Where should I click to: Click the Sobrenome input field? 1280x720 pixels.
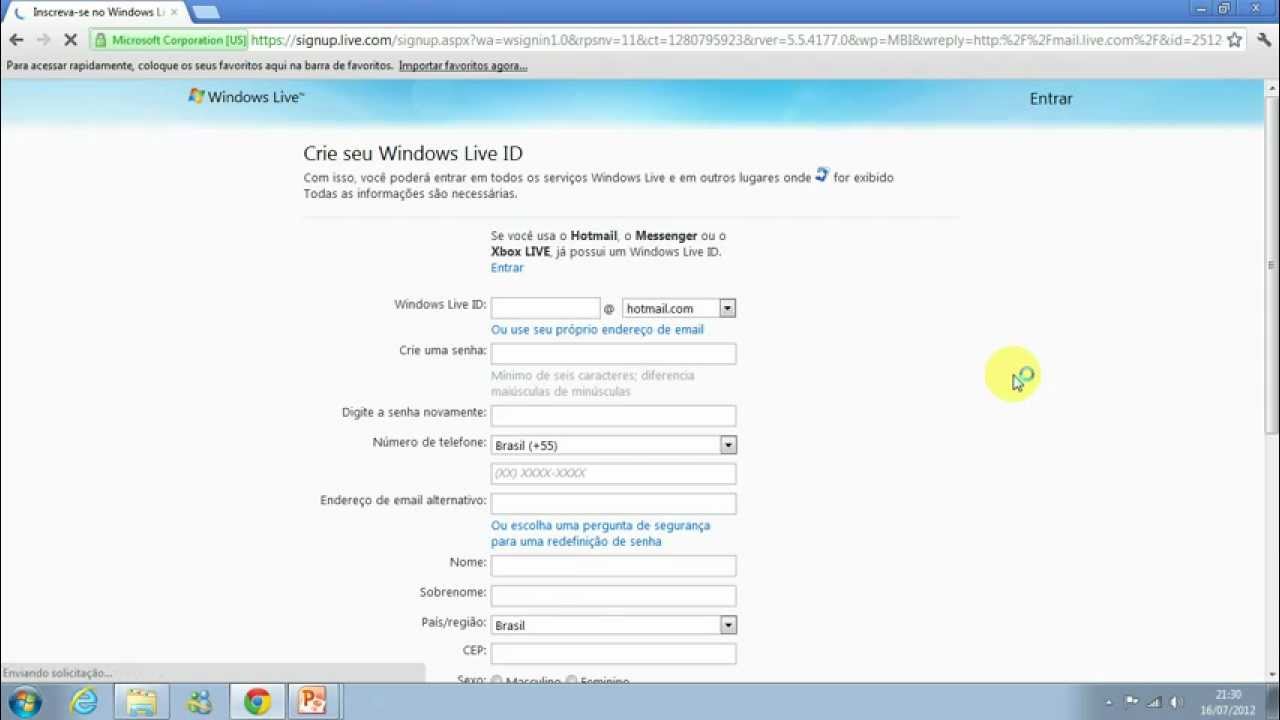(613, 595)
